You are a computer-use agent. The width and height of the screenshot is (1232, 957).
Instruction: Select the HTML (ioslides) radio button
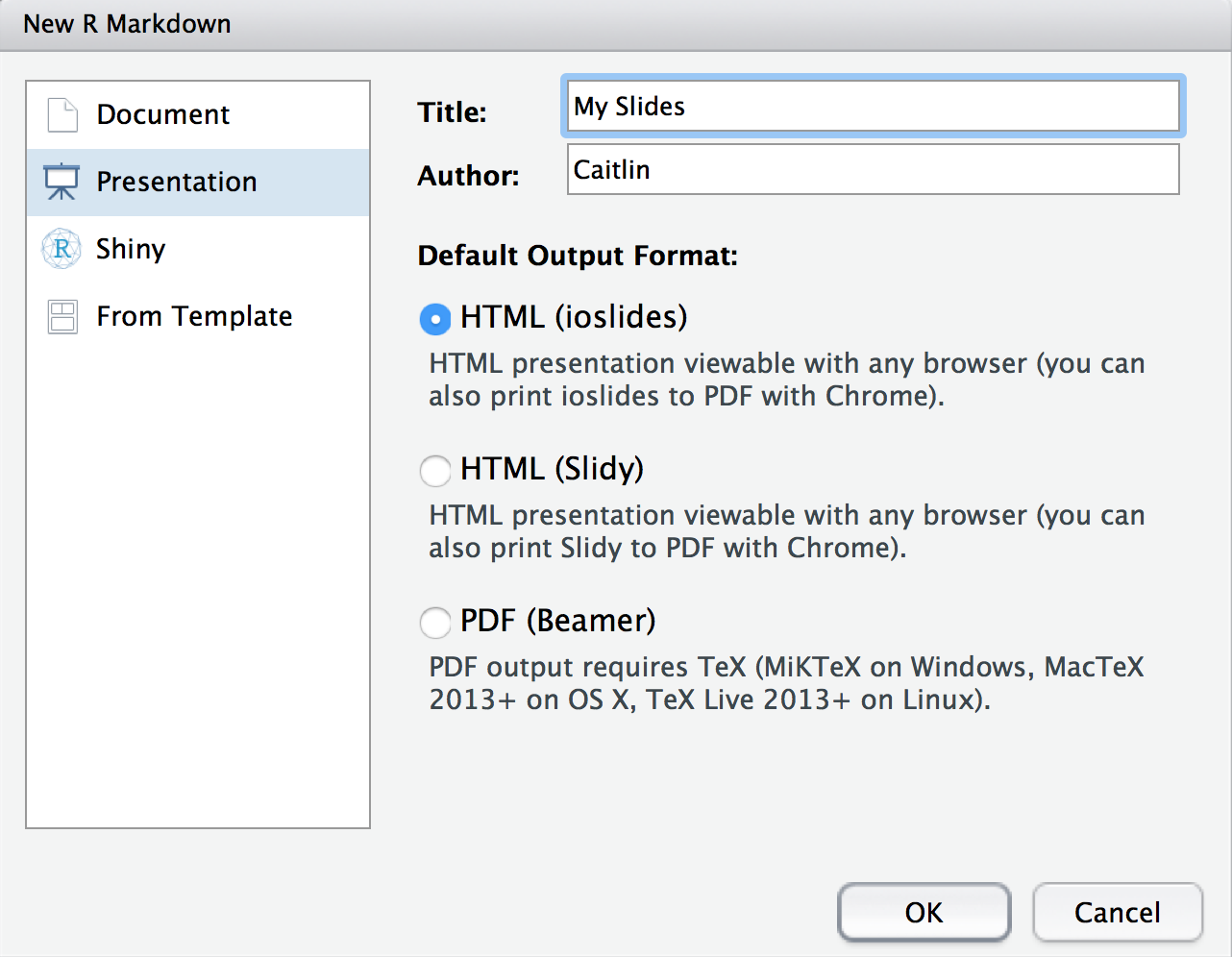click(x=435, y=318)
